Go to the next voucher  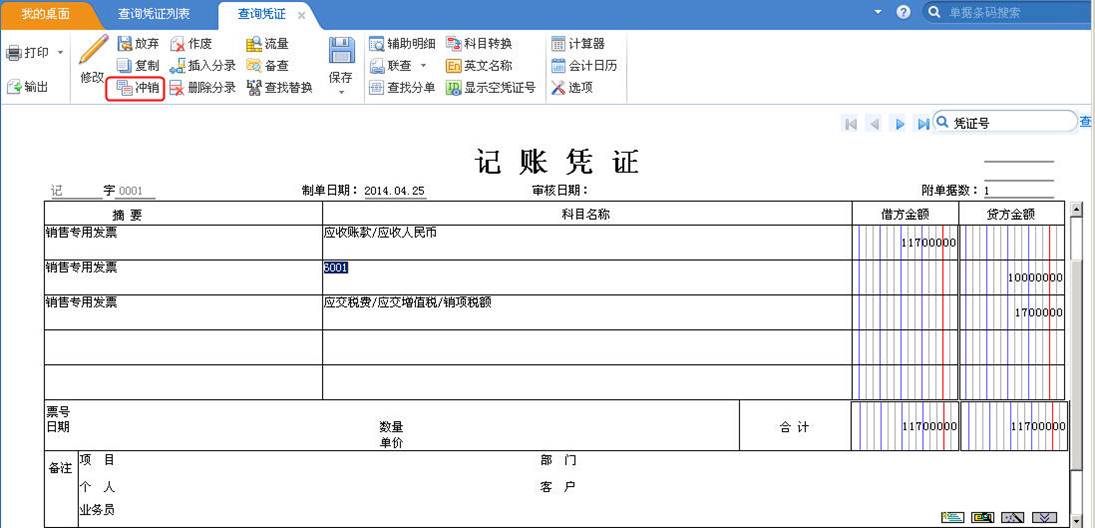(900, 124)
